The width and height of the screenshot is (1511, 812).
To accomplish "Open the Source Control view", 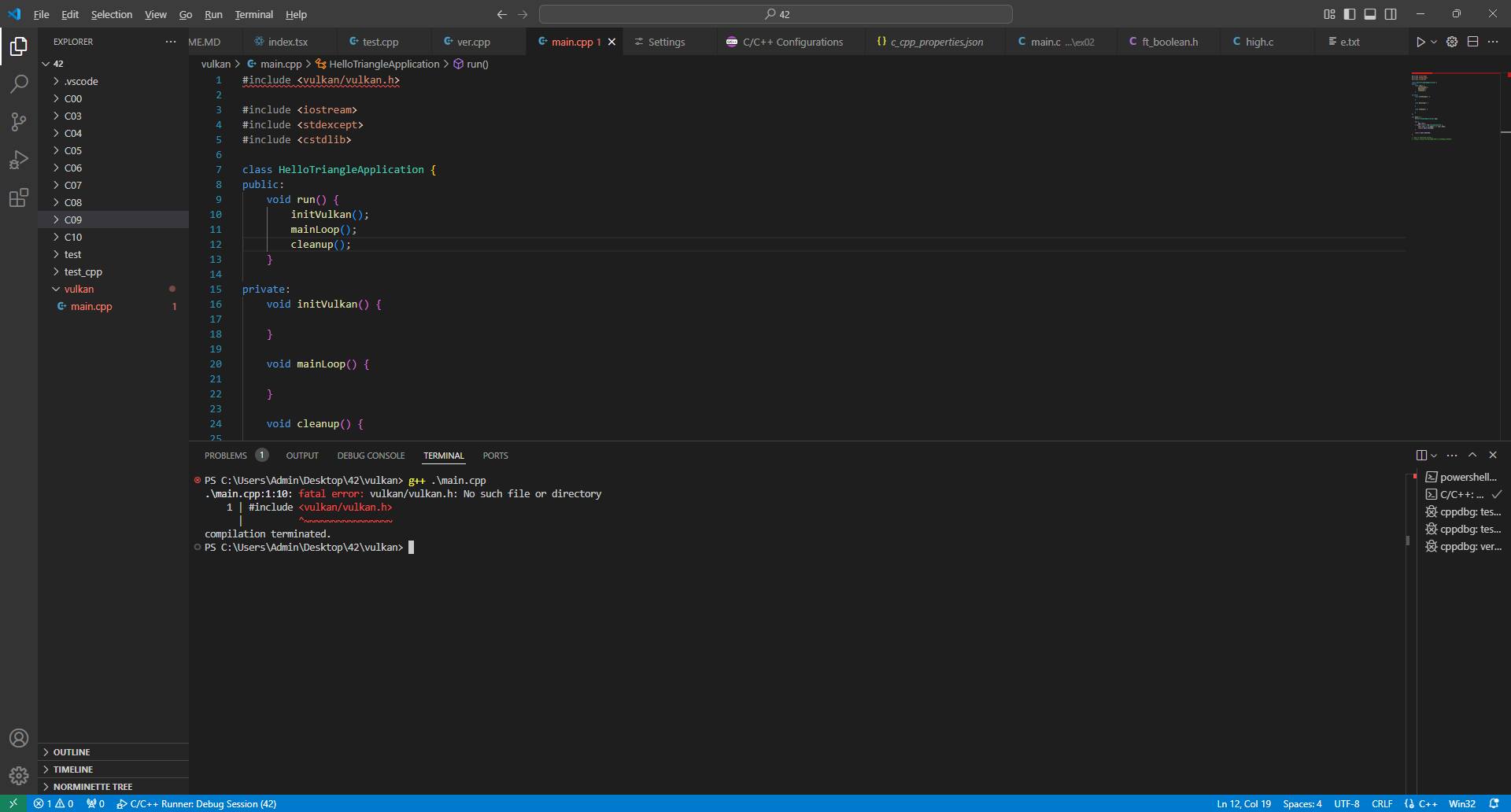I will pyautogui.click(x=19, y=122).
